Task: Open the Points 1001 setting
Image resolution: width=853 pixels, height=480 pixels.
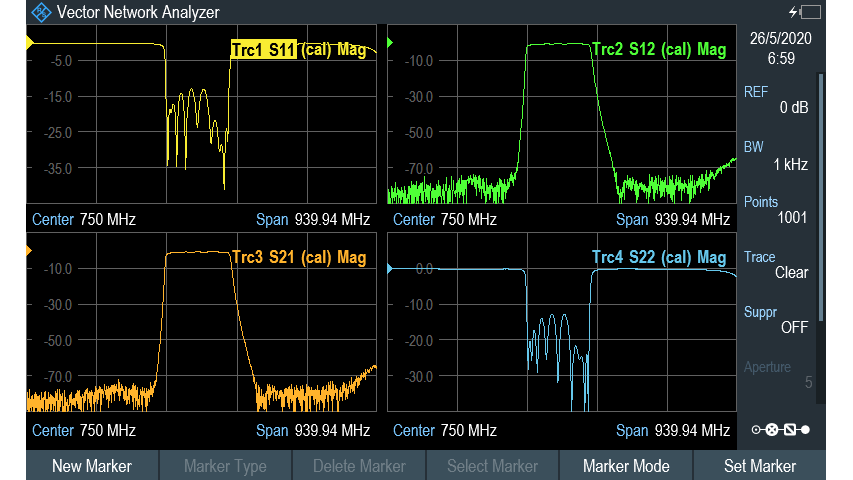Action: click(778, 210)
